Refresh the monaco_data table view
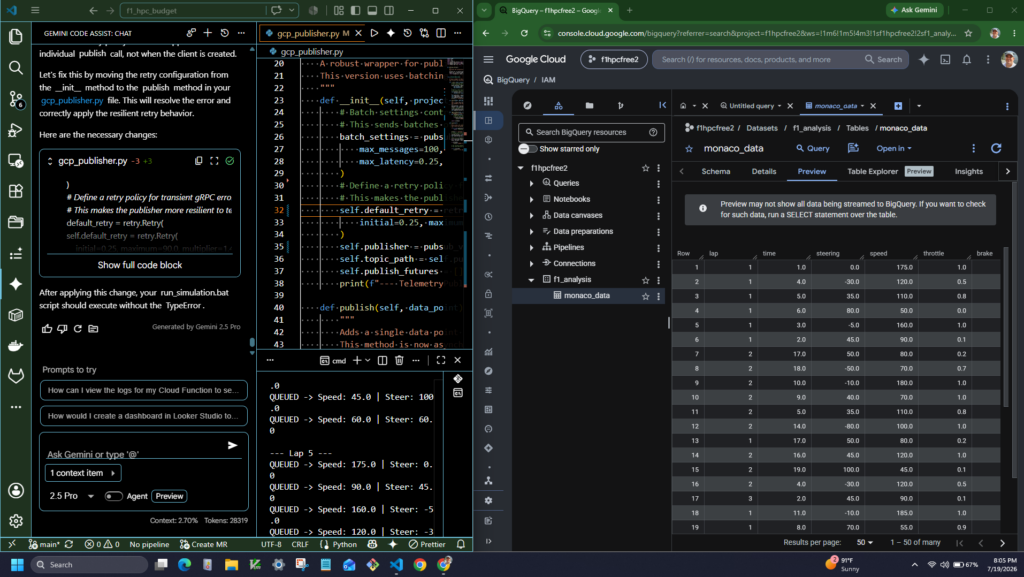 (x=996, y=148)
